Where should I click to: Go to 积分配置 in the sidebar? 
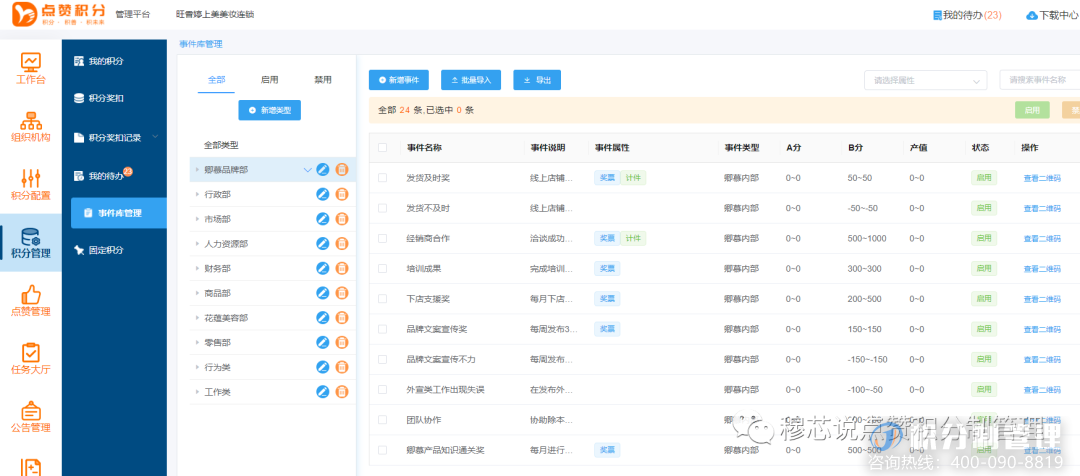click(x=31, y=185)
